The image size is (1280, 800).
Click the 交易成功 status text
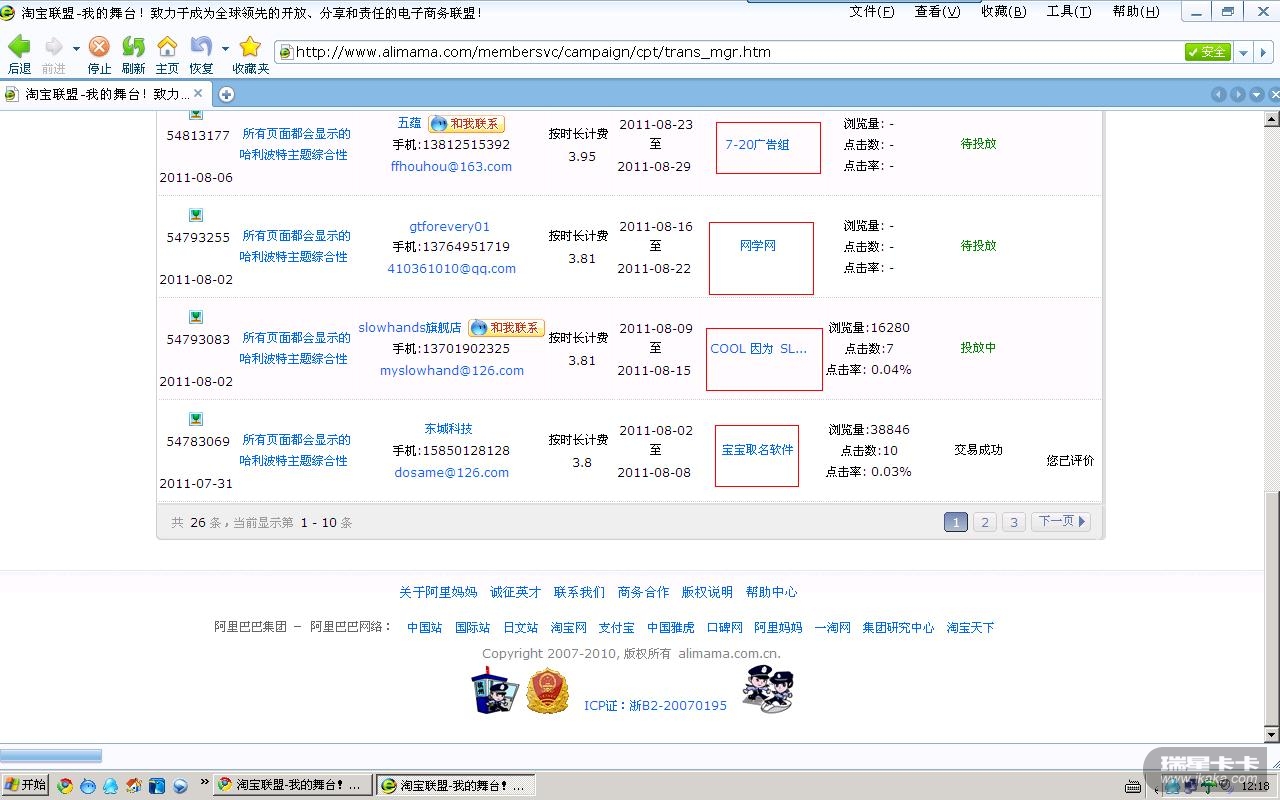coord(978,450)
